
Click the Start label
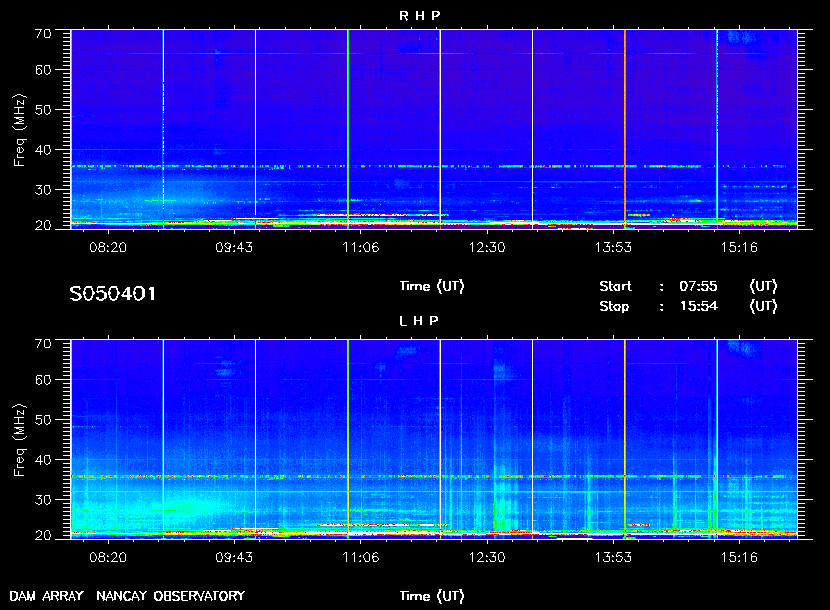(x=616, y=286)
